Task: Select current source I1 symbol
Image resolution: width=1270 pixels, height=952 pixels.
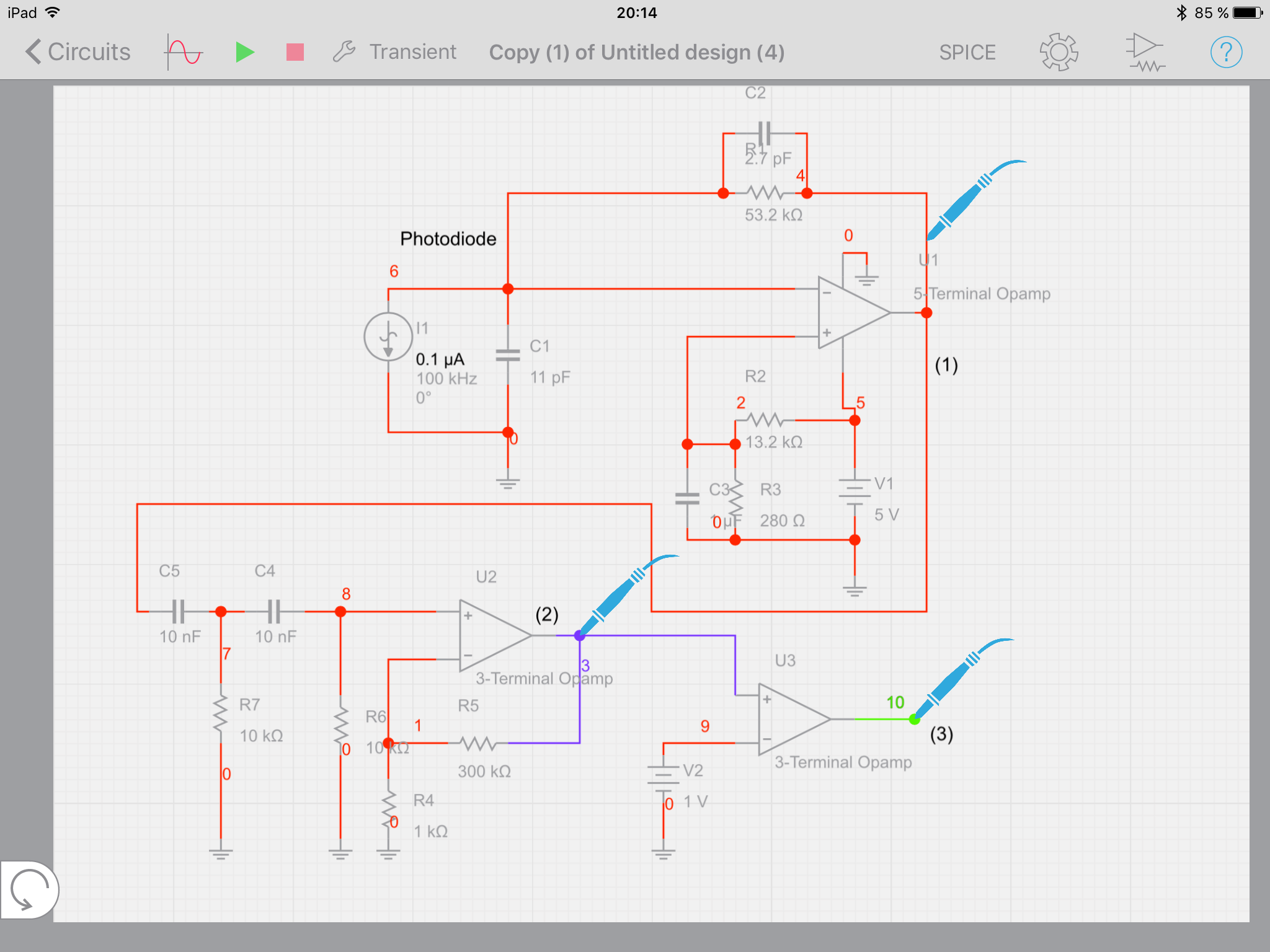Action: [x=388, y=337]
